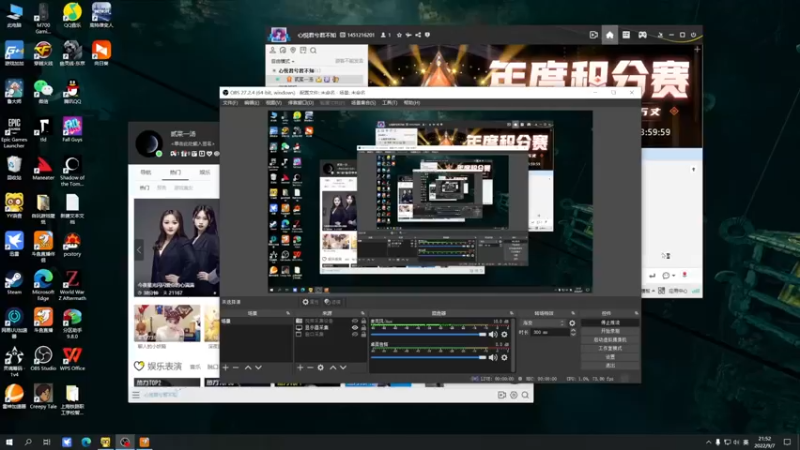Image resolution: width=800 pixels, height=450 pixels.
Task: Mute the desktop audio track in mixer
Action: 493,358
